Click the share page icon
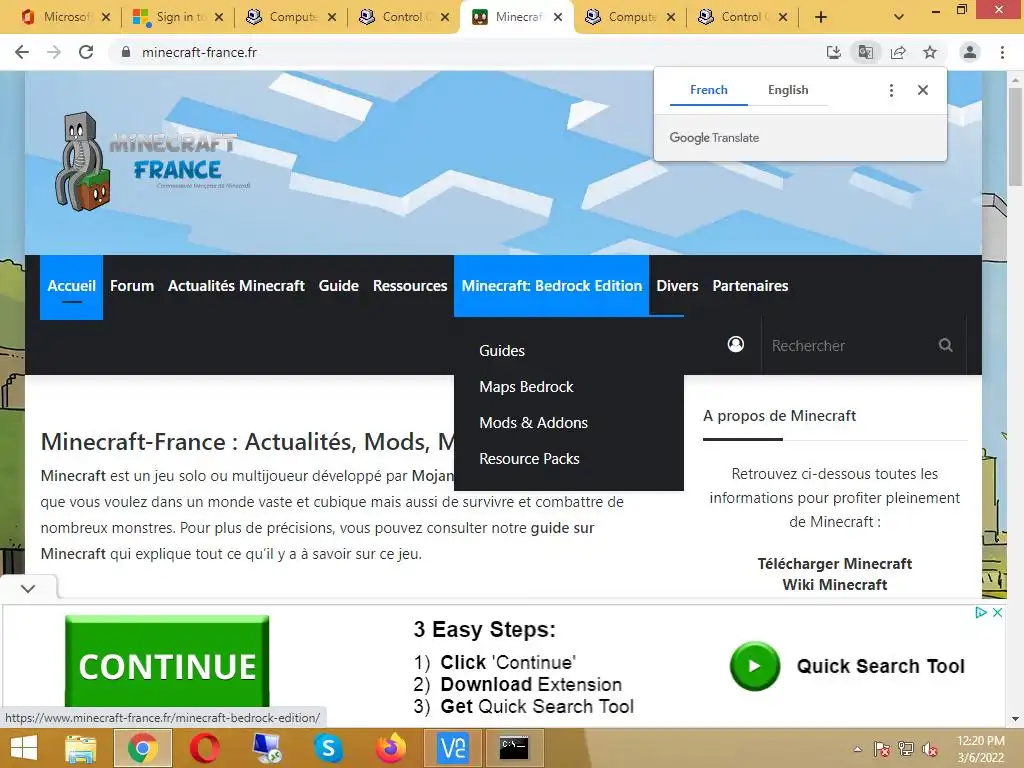 click(x=899, y=52)
